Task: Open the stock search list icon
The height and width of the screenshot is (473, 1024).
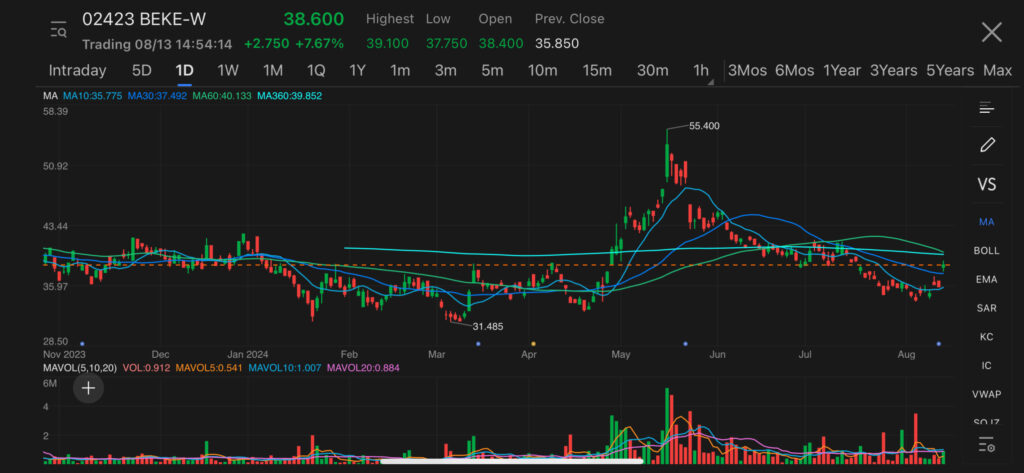Action: [58, 30]
